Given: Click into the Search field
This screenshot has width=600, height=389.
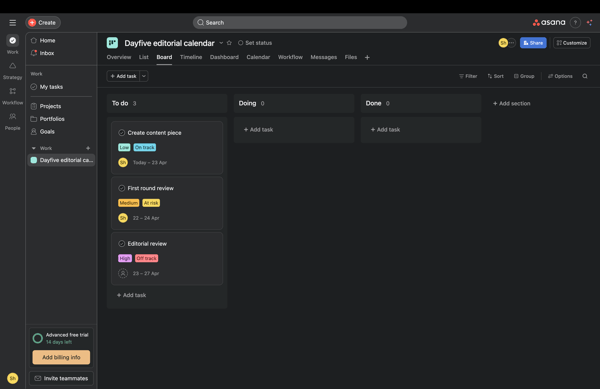Looking at the screenshot, I should 300,23.
